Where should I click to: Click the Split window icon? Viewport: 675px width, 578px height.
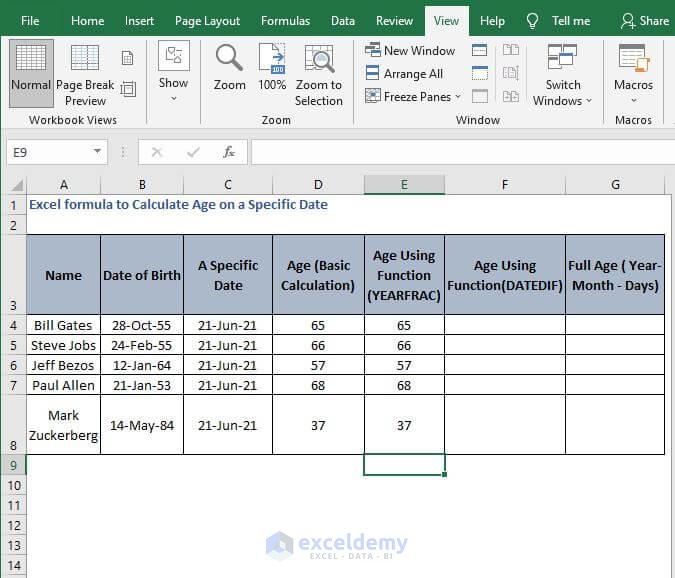tap(480, 50)
